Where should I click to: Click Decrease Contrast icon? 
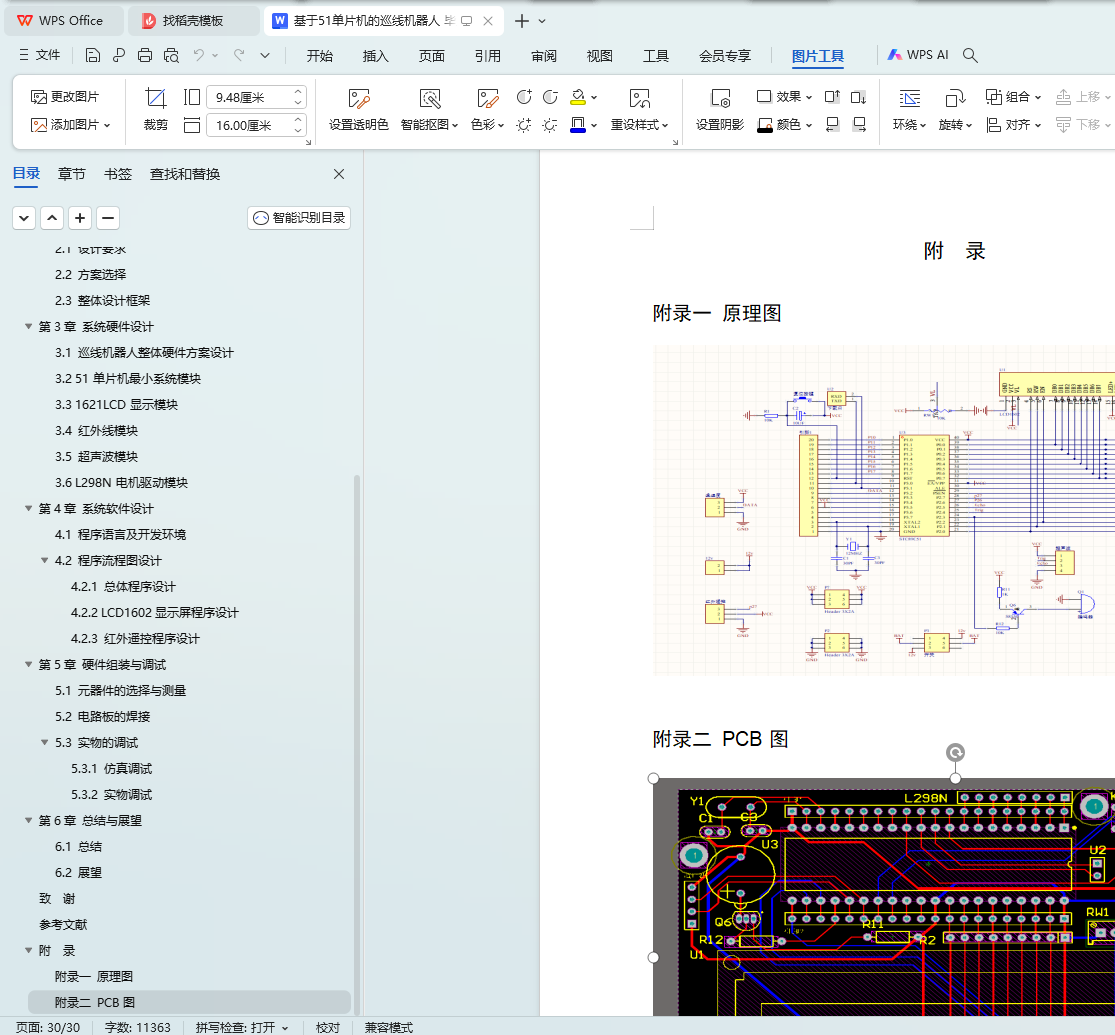pyautogui.click(x=550, y=97)
